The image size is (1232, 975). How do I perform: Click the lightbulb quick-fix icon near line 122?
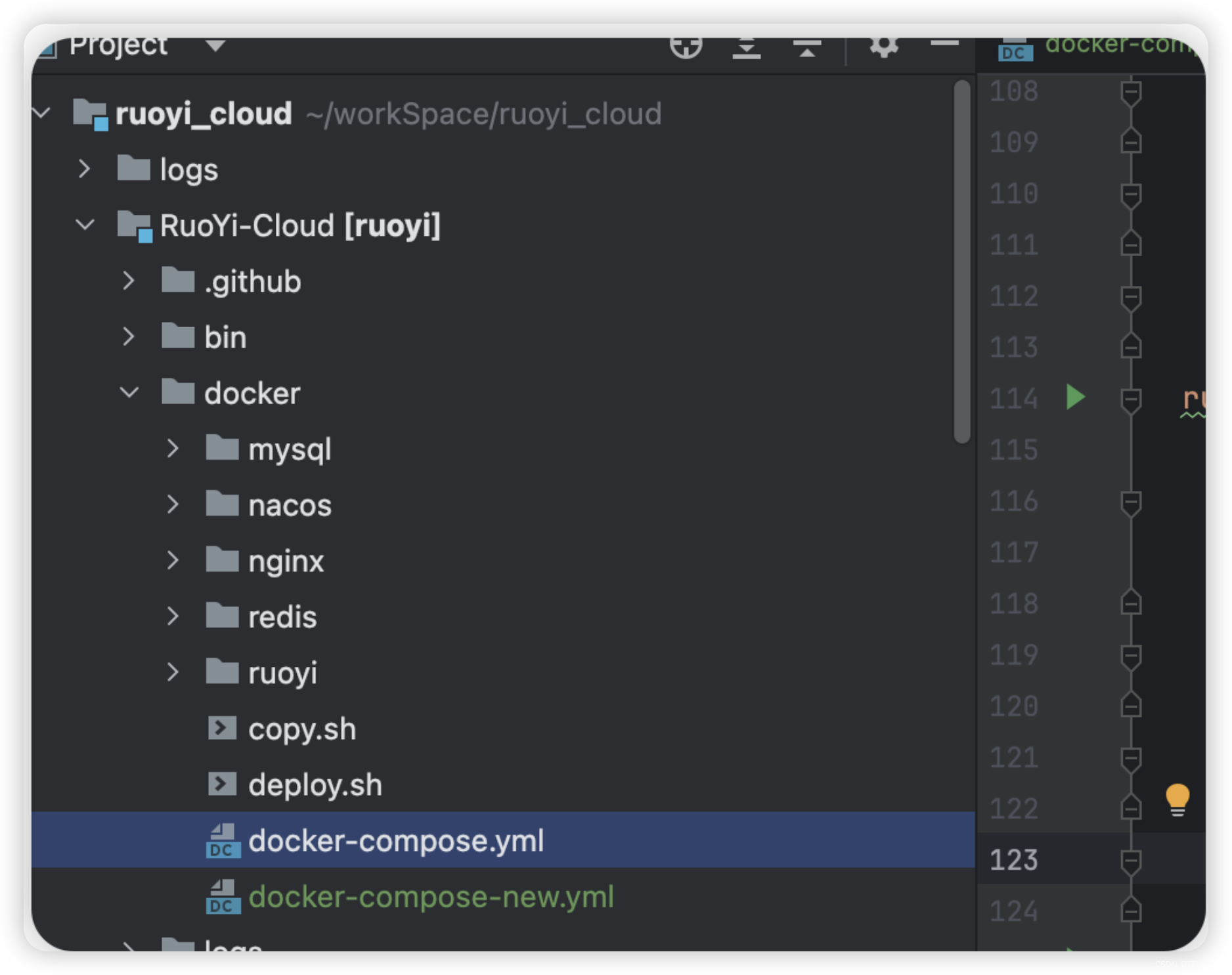click(x=1177, y=799)
